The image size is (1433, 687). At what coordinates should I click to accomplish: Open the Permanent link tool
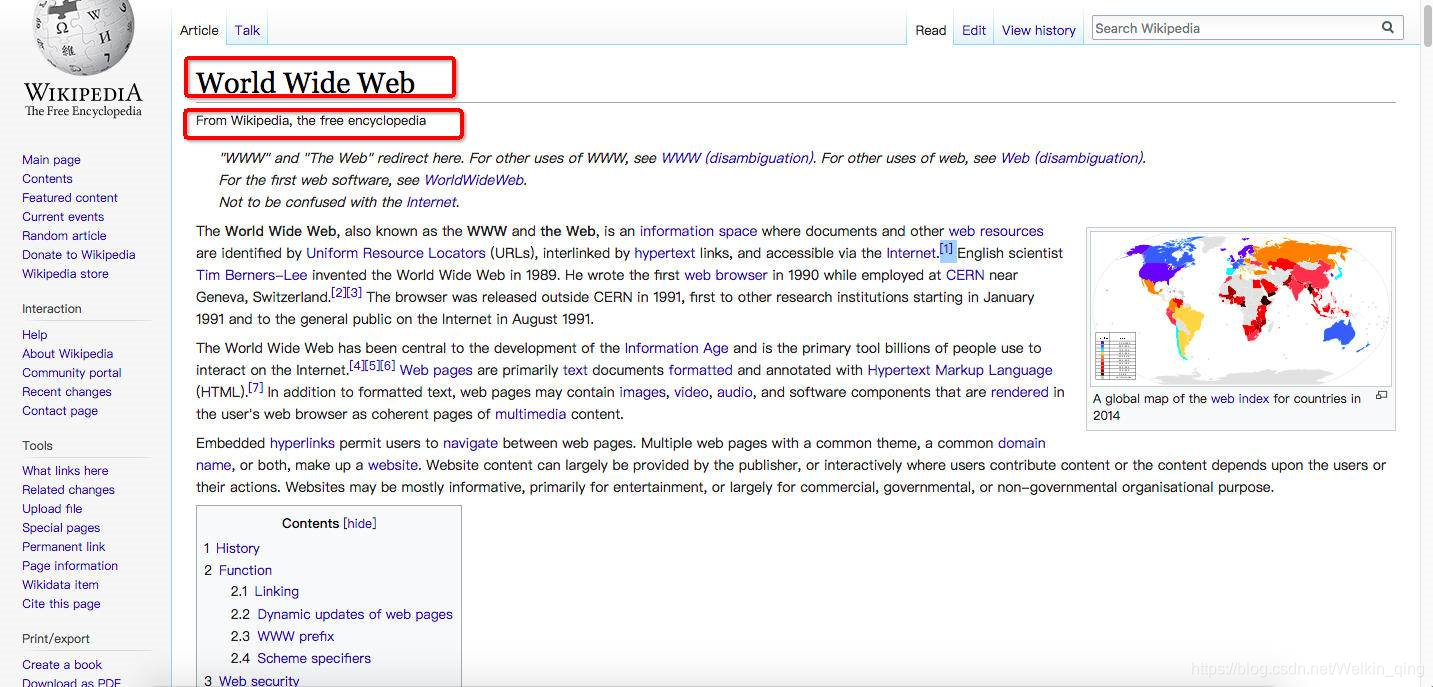coord(63,547)
